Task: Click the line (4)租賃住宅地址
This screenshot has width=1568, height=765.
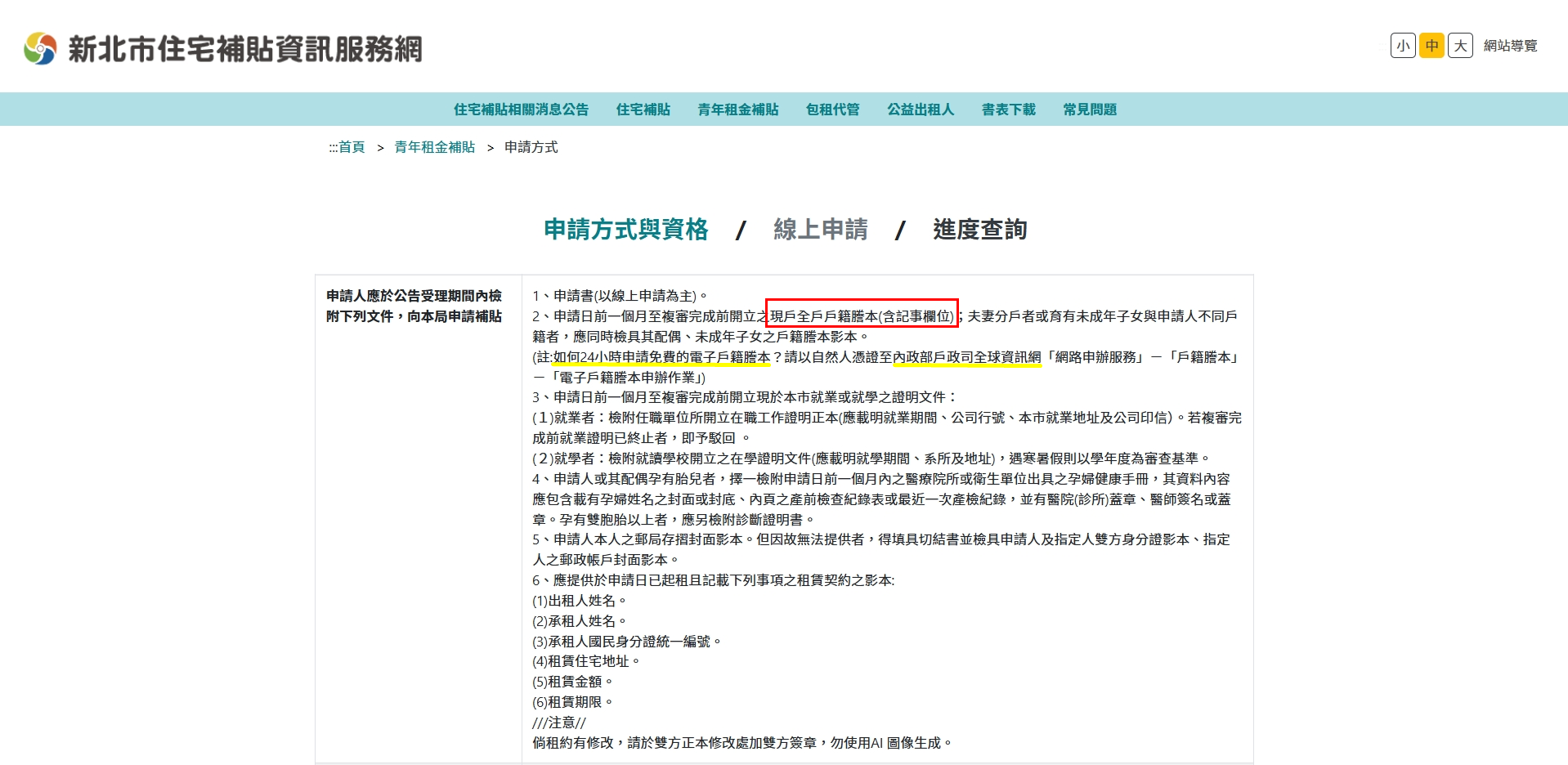Action: 586,661
